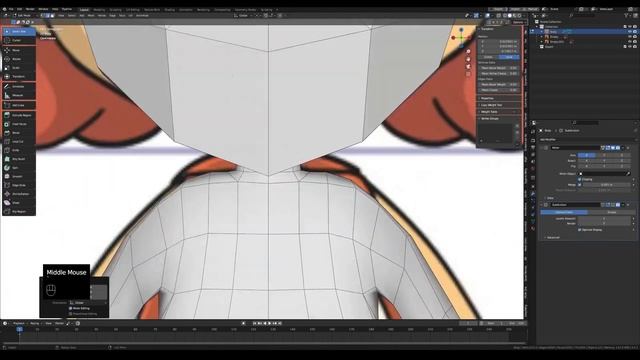
Task: Switch to the Modeling workspace tab
Action: tap(99, 9)
